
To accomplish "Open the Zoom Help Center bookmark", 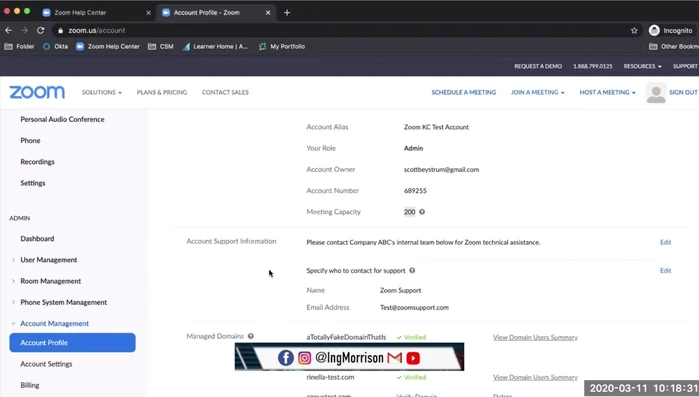I will click(108, 46).
